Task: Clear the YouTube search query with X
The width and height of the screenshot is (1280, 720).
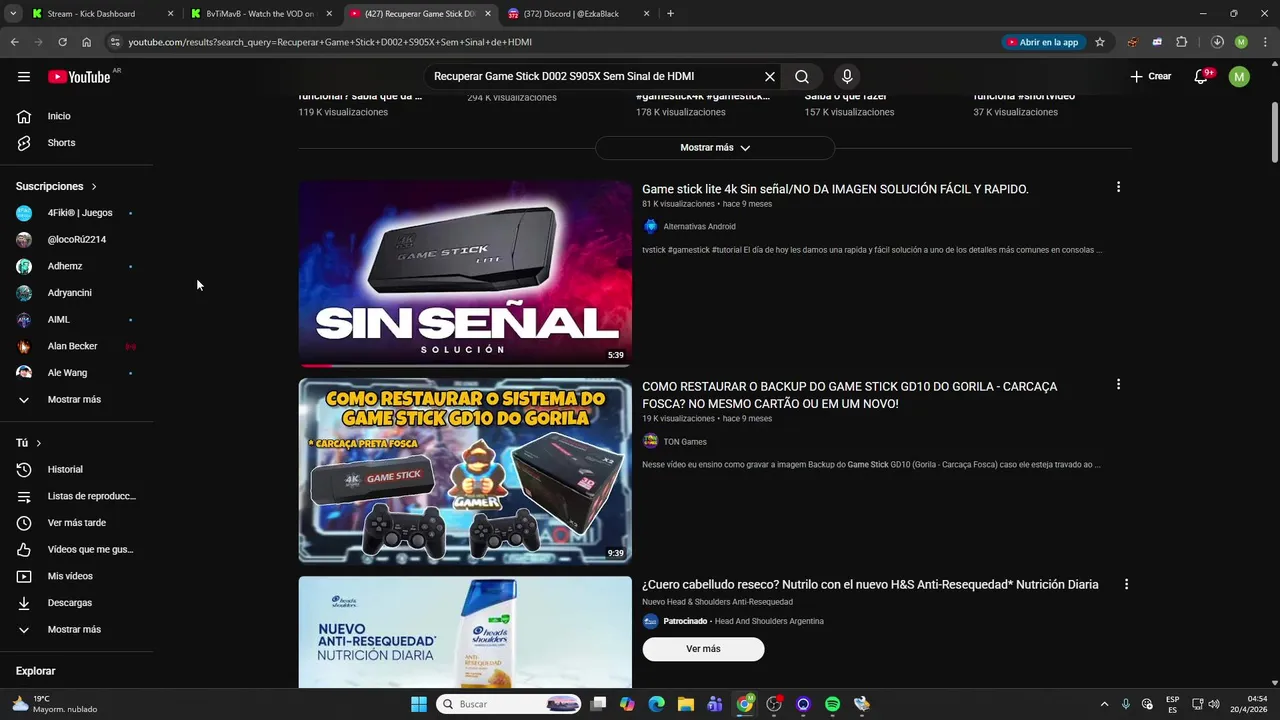Action: [770, 77]
